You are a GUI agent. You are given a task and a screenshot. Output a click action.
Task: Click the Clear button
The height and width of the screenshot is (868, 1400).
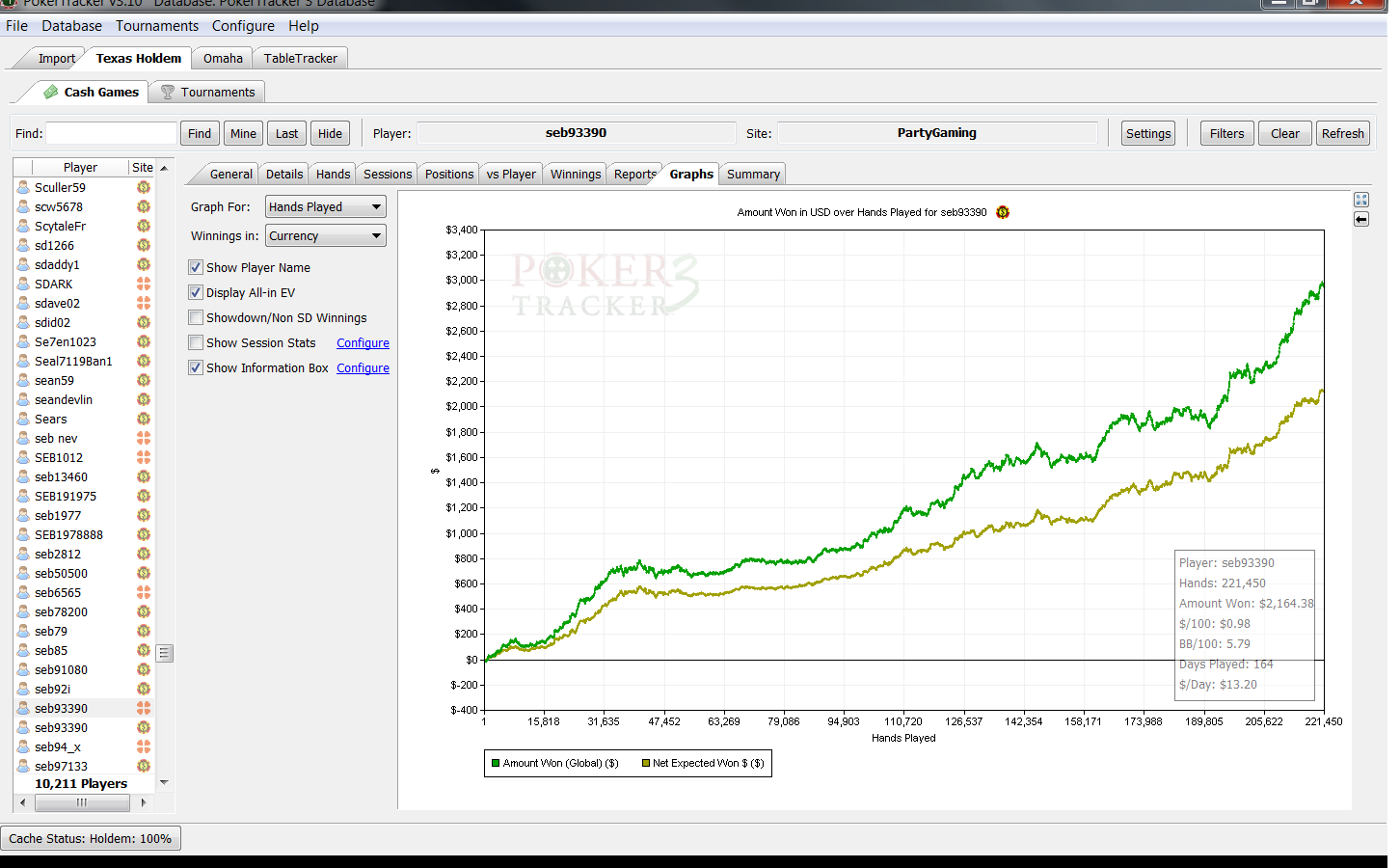(x=1284, y=133)
